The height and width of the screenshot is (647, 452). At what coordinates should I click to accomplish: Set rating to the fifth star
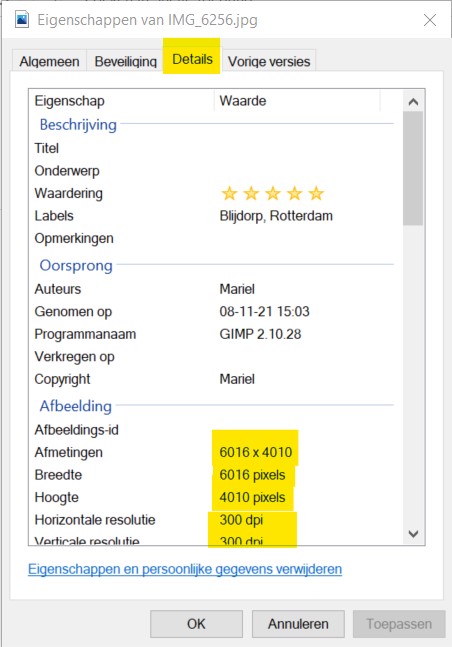[316, 193]
